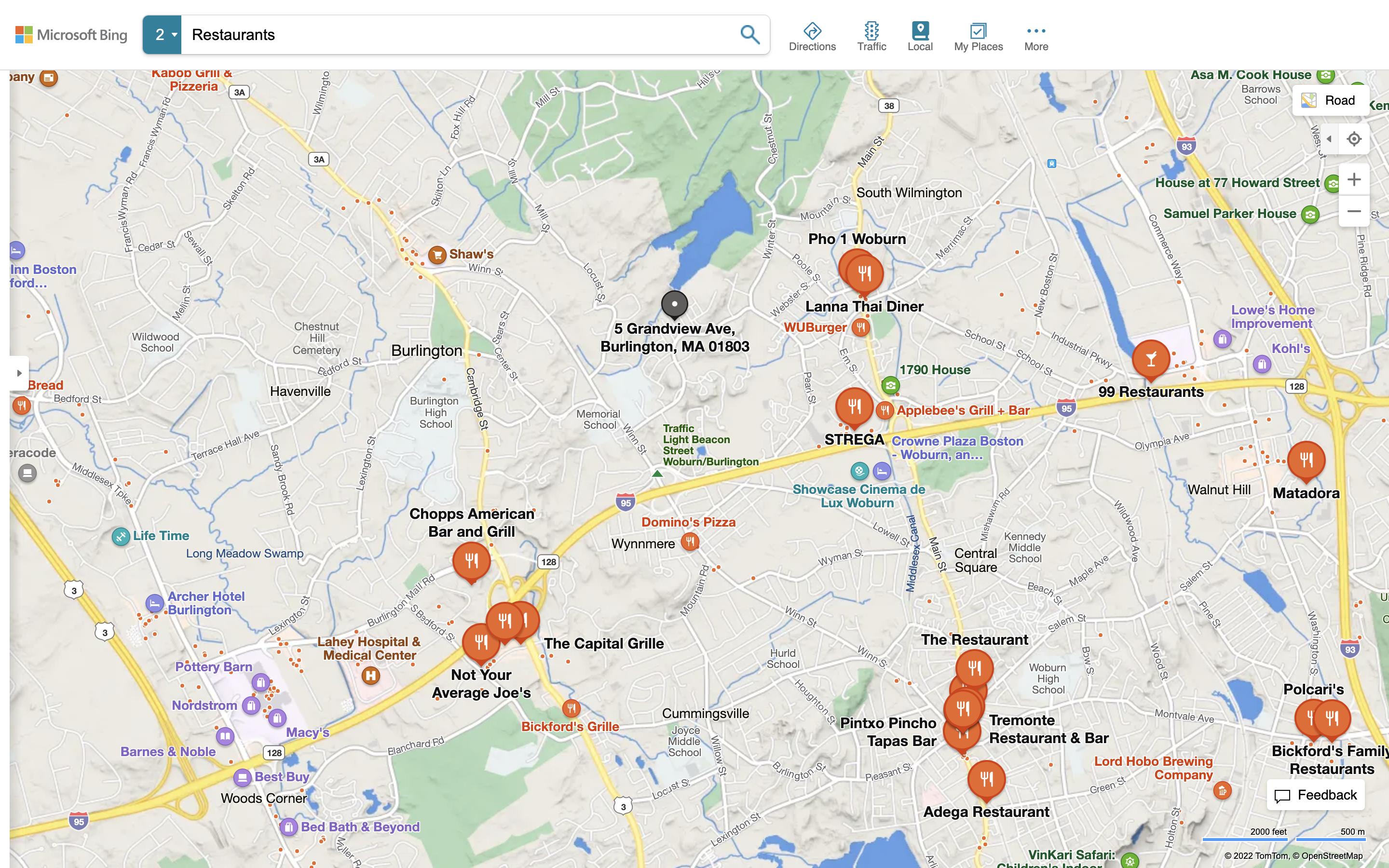Viewport: 1389px width, 868px height.
Task: Show Traffic layer on map
Action: (872, 37)
